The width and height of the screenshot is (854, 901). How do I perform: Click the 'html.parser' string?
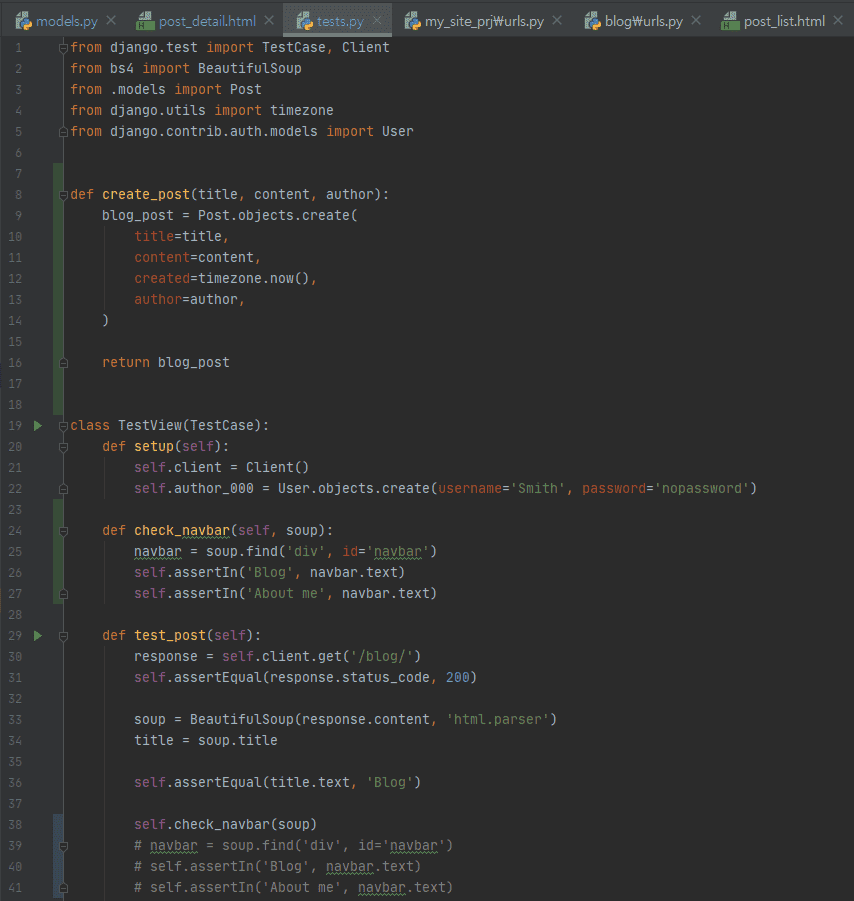click(x=498, y=719)
